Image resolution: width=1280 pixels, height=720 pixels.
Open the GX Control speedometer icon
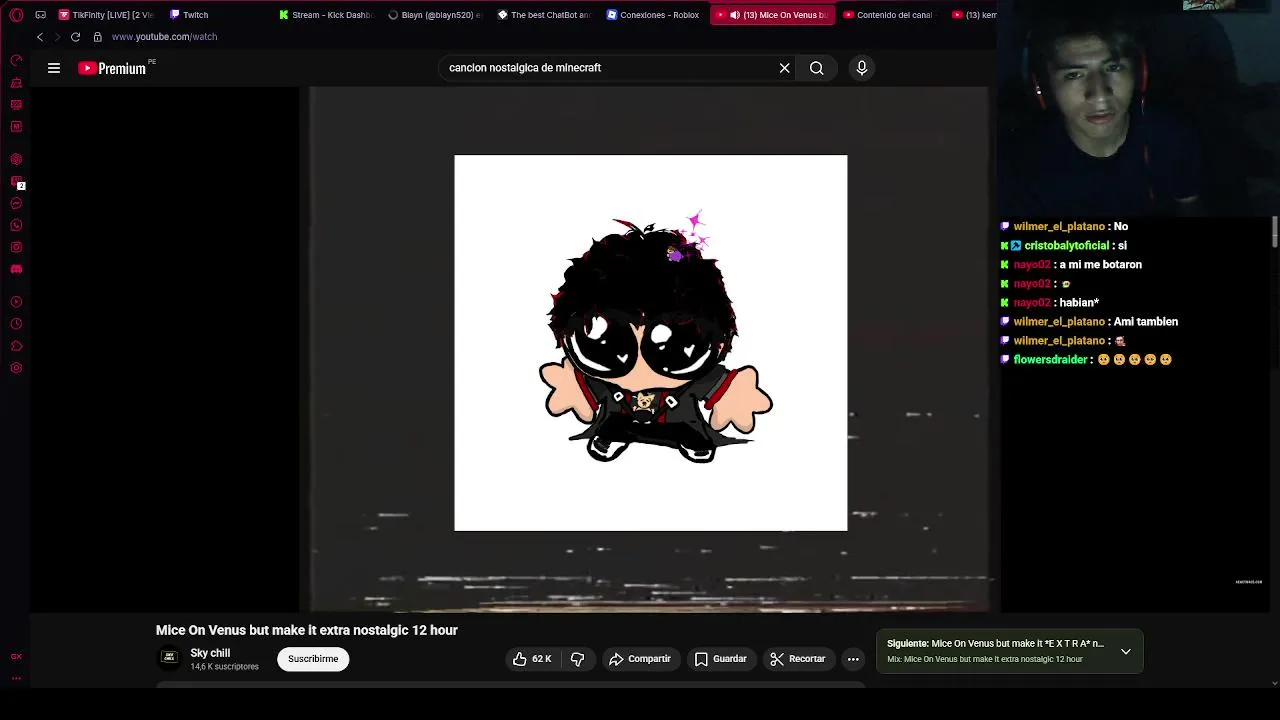click(16, 60)
